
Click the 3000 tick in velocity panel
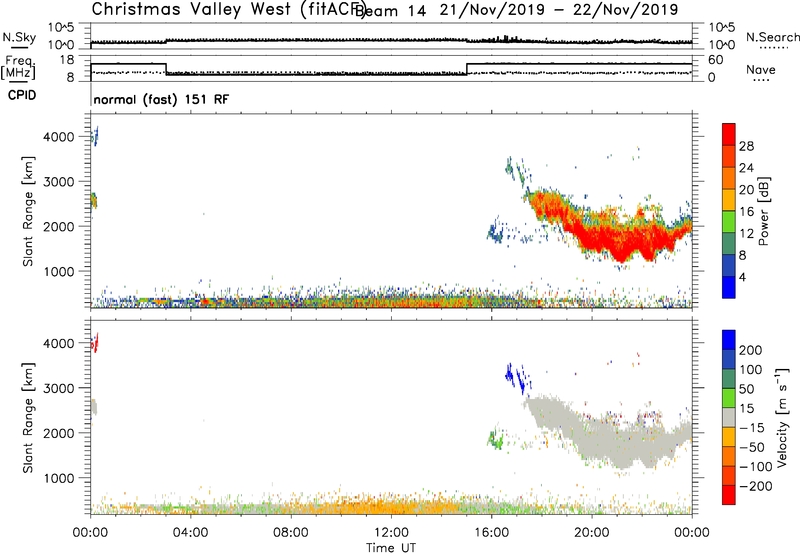(58, 388)
